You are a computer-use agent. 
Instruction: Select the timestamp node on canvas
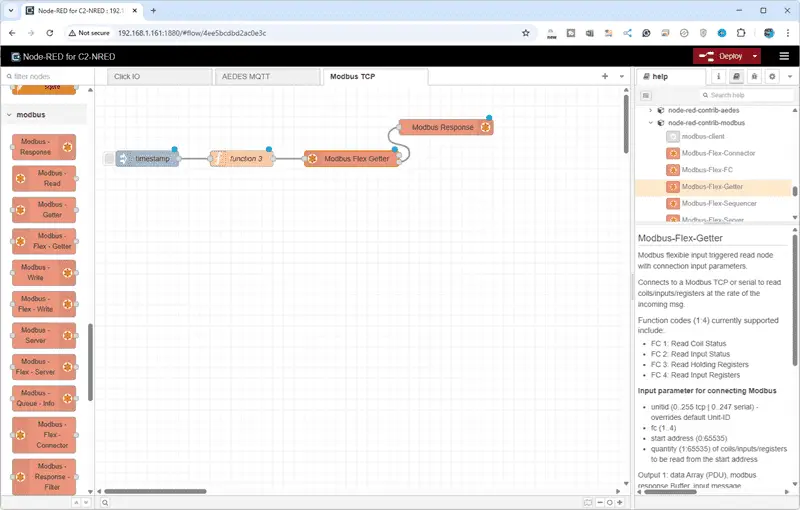[148, 159]
